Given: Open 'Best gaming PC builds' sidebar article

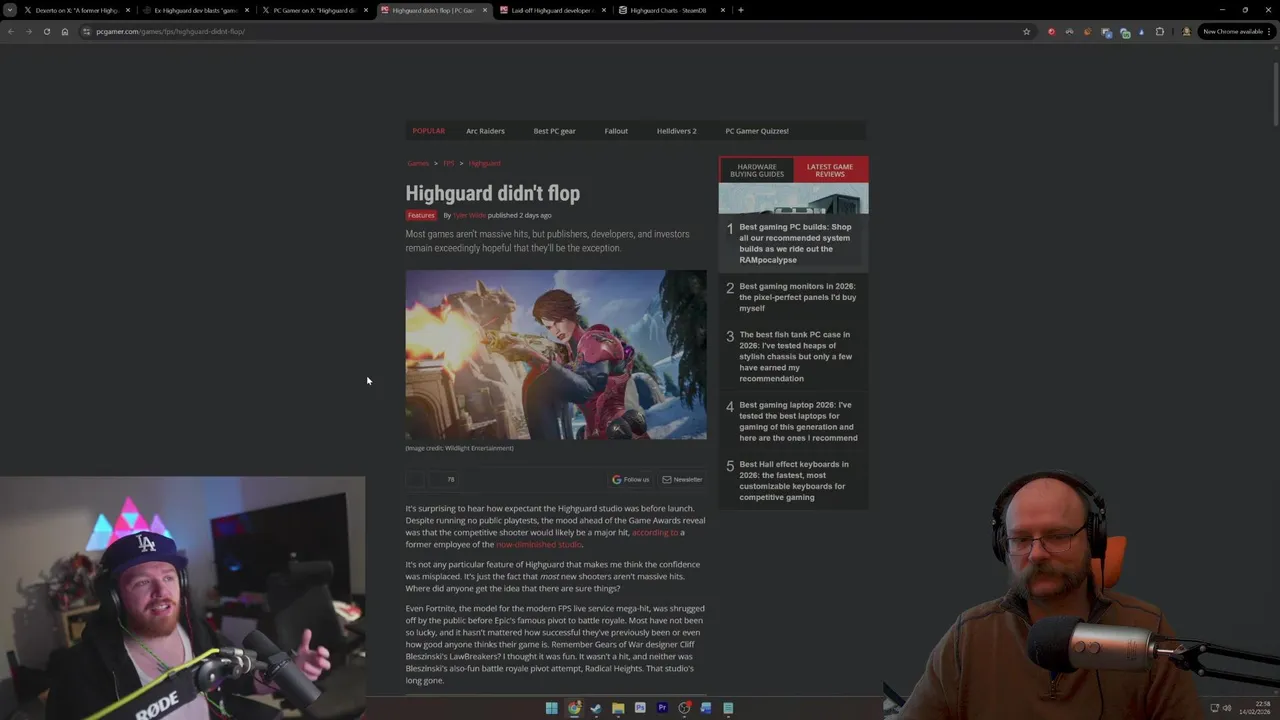Looking at the screenshot, I should click(796, 243).
